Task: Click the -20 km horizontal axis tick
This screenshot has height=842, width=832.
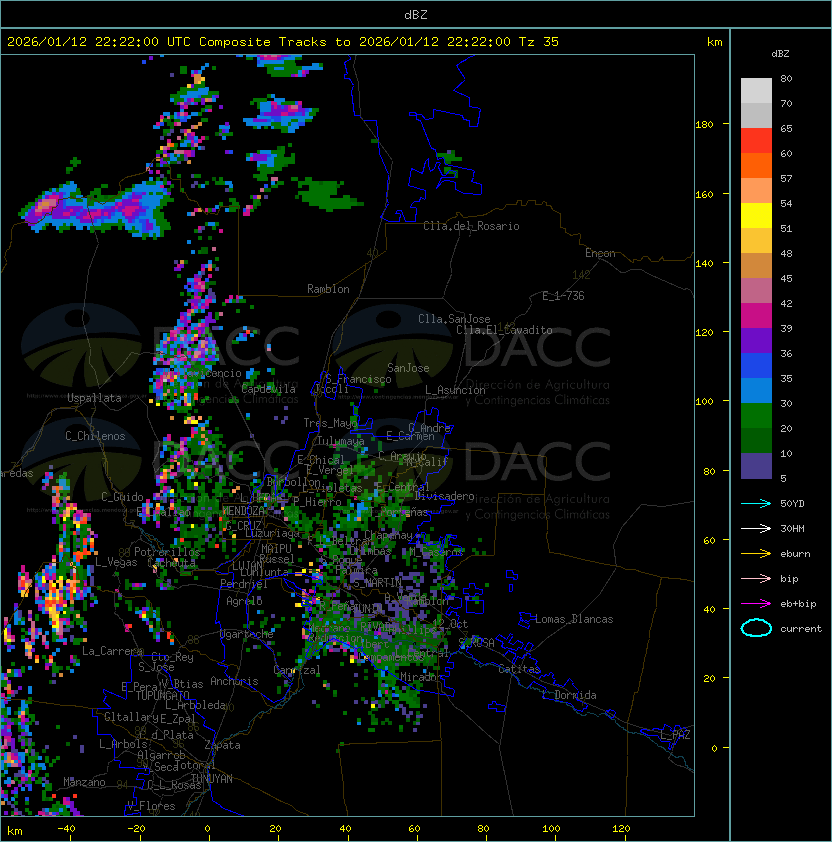Action: [x=135, y=829]
